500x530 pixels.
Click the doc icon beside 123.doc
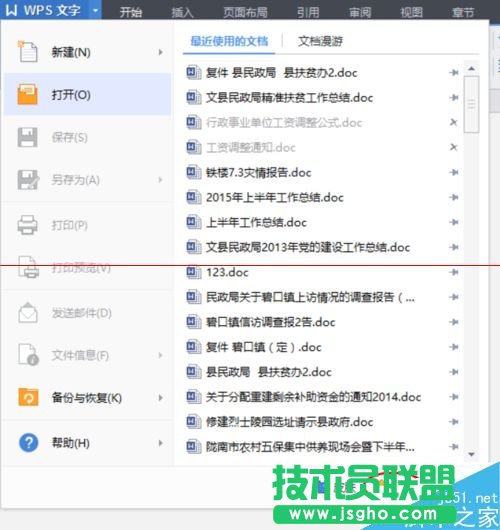(x=194, y=272)
